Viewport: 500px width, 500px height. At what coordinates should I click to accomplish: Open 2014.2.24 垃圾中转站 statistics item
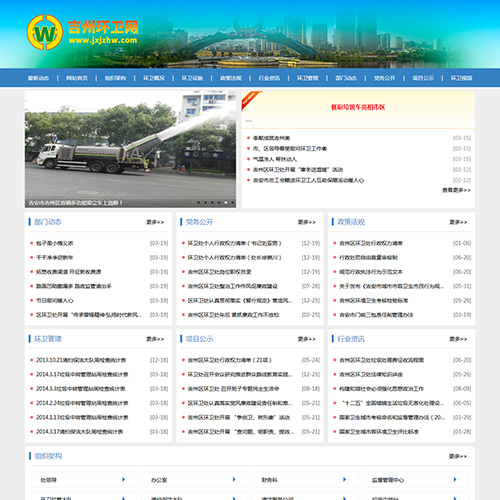pyautogui.click(x=82, y=403)
